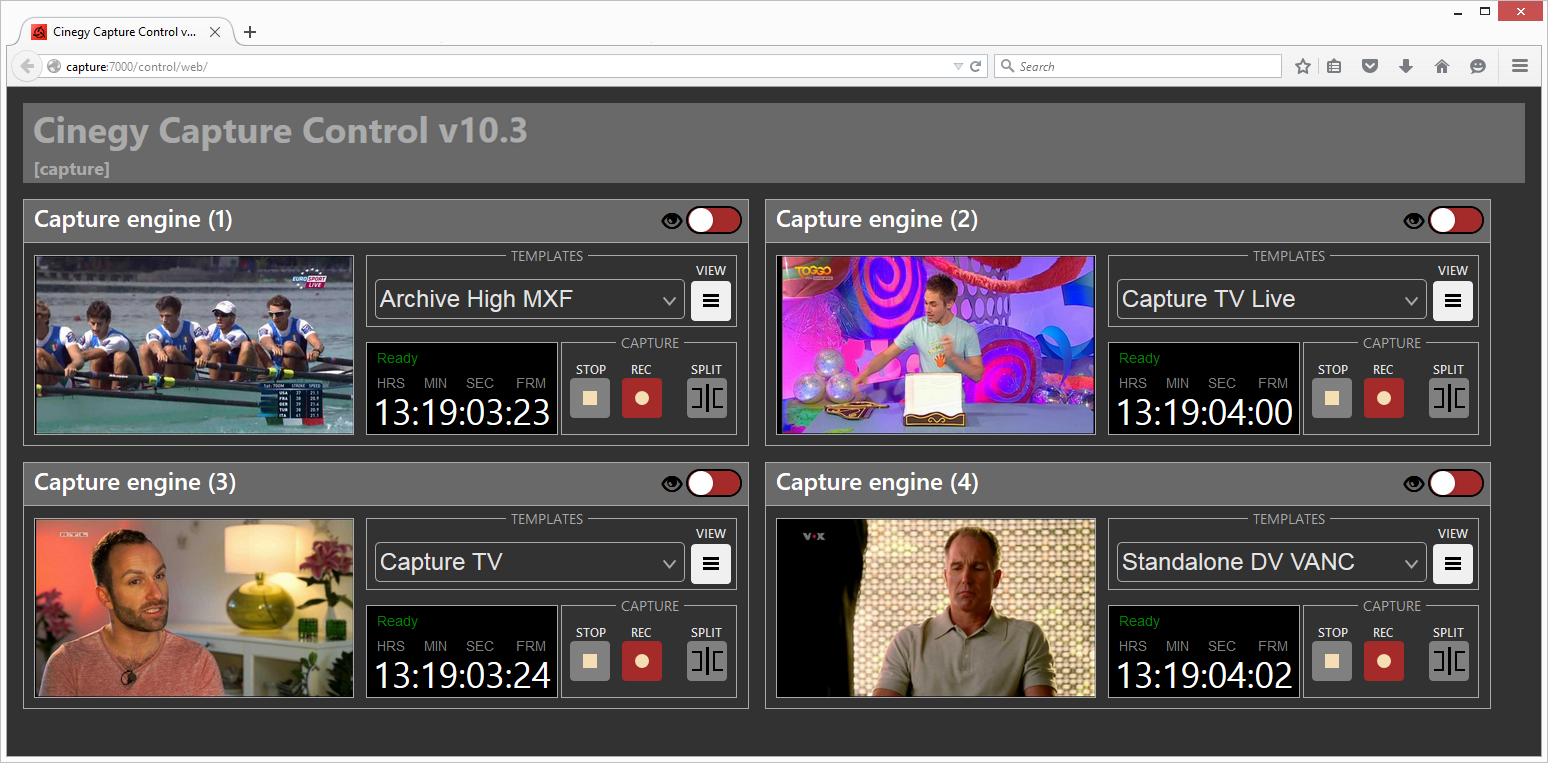Open the Capture TV Live template dropdown

tap(1272, 299)
